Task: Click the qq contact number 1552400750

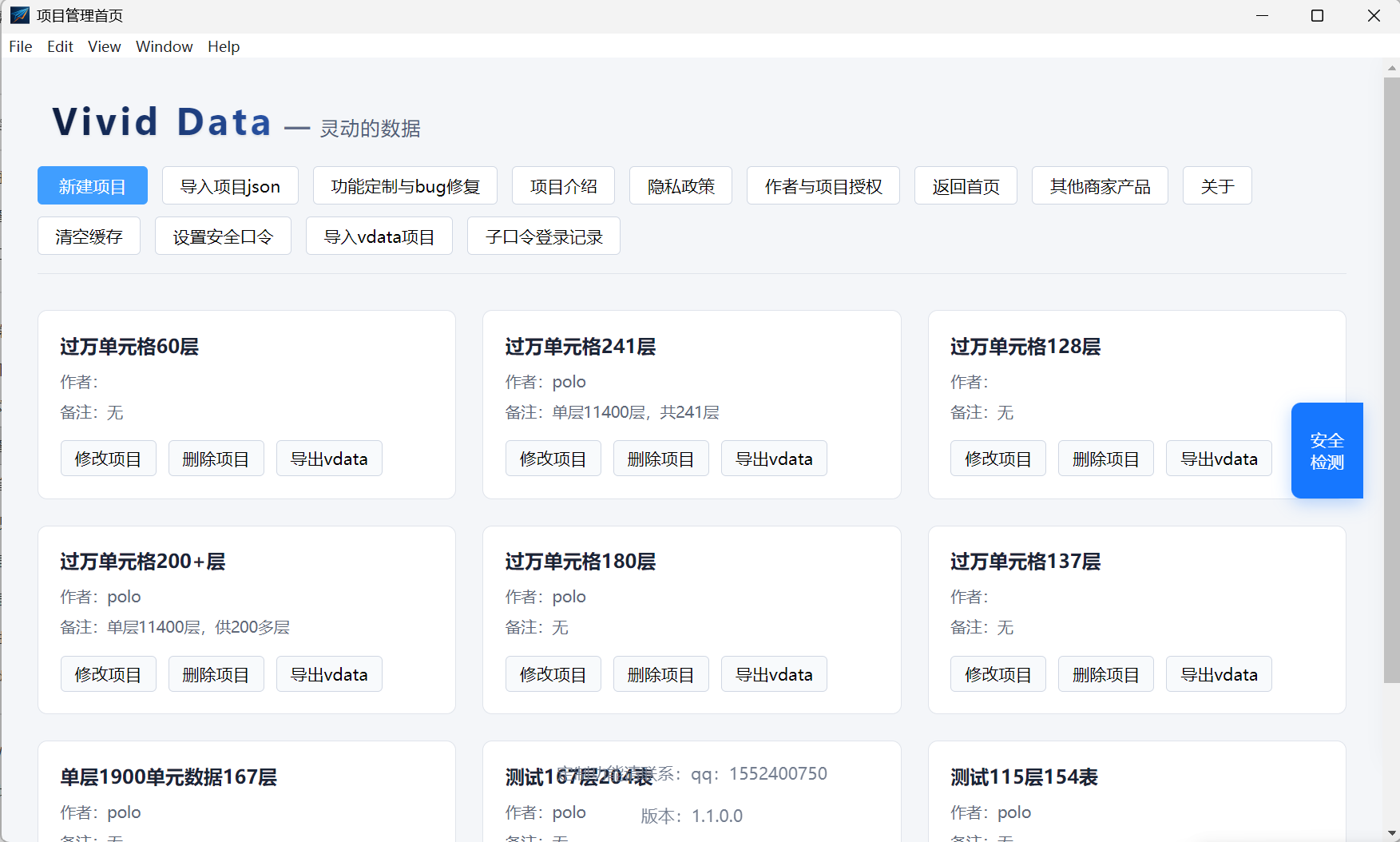Action: (778, 773)
